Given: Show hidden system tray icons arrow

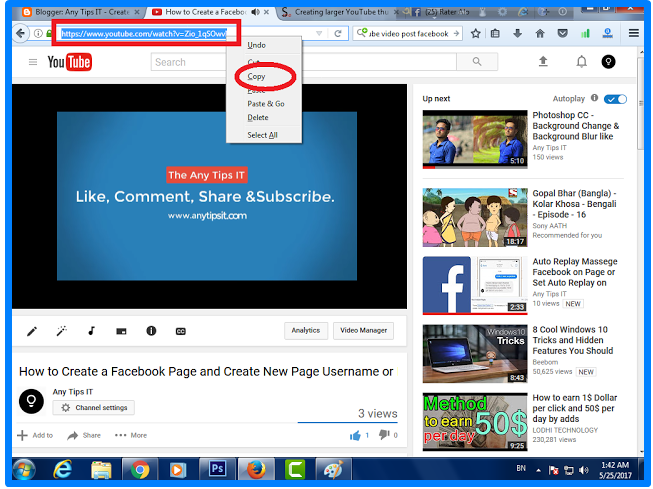Looking at the screenshot, I should 538,471.
